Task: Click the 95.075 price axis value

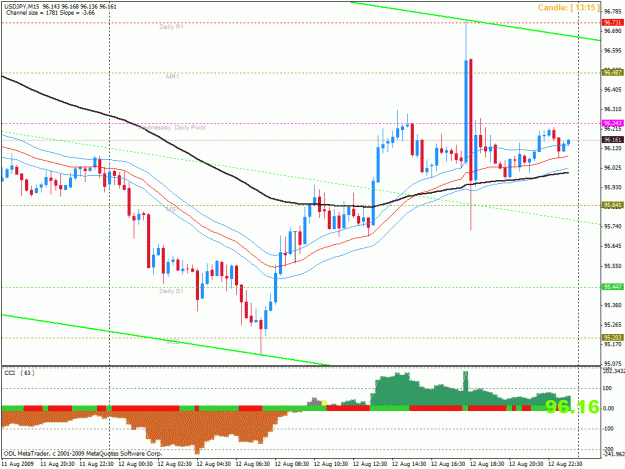Action: click(x=613, y=363)
